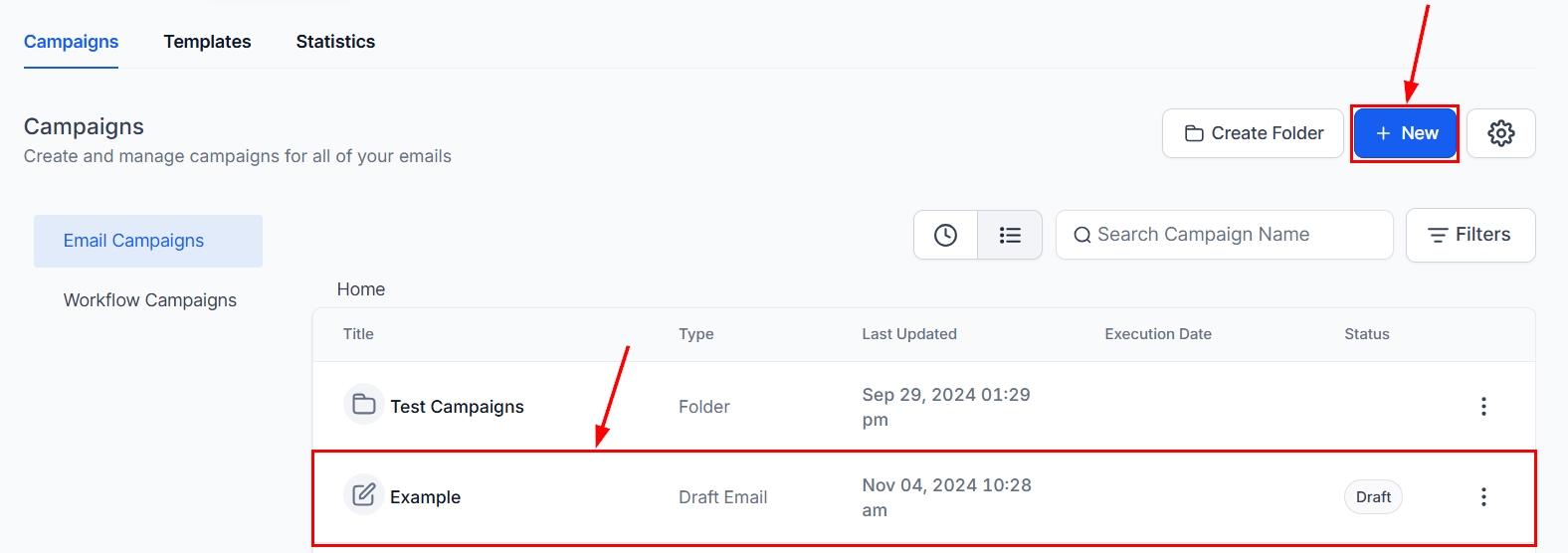The height and width of the screenshot is (553, 1568).
Task: Go to the Statistics tab
Action: tap(335, 42)
